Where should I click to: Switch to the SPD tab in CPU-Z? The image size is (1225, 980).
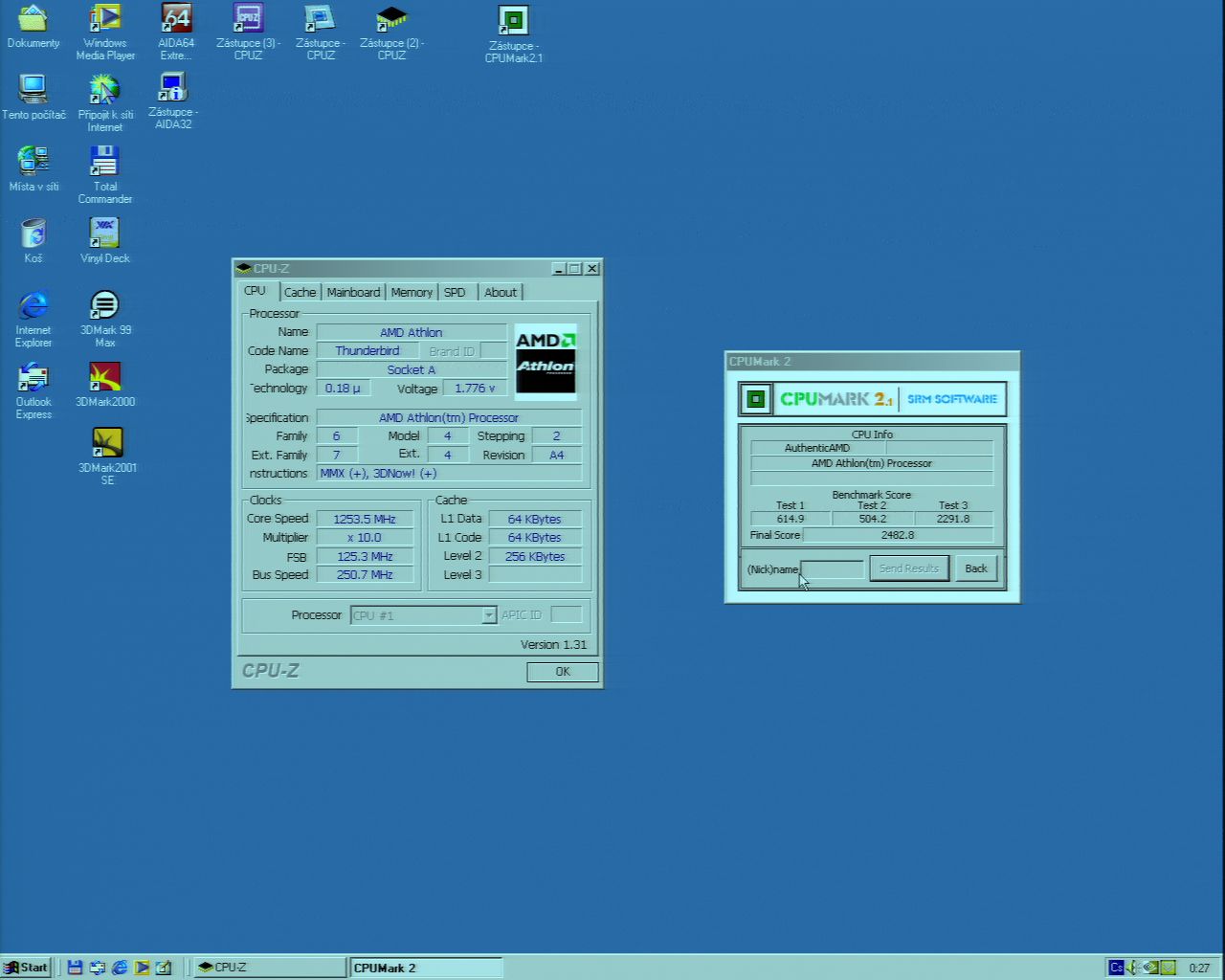click(455, 293)
